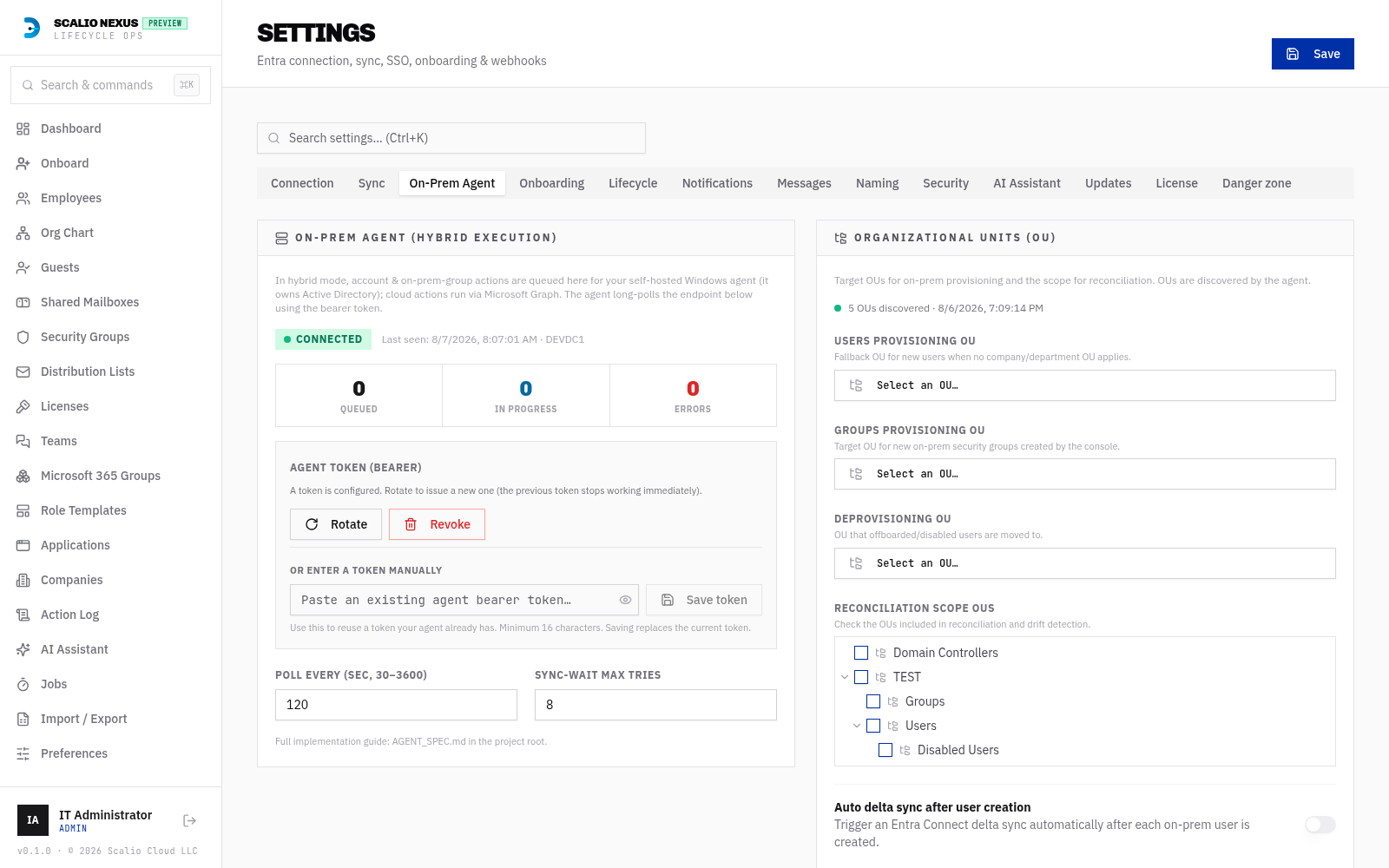Click the Shared Mailboxes icon
The image size is (1389, 868).
(x=23, y=302)
